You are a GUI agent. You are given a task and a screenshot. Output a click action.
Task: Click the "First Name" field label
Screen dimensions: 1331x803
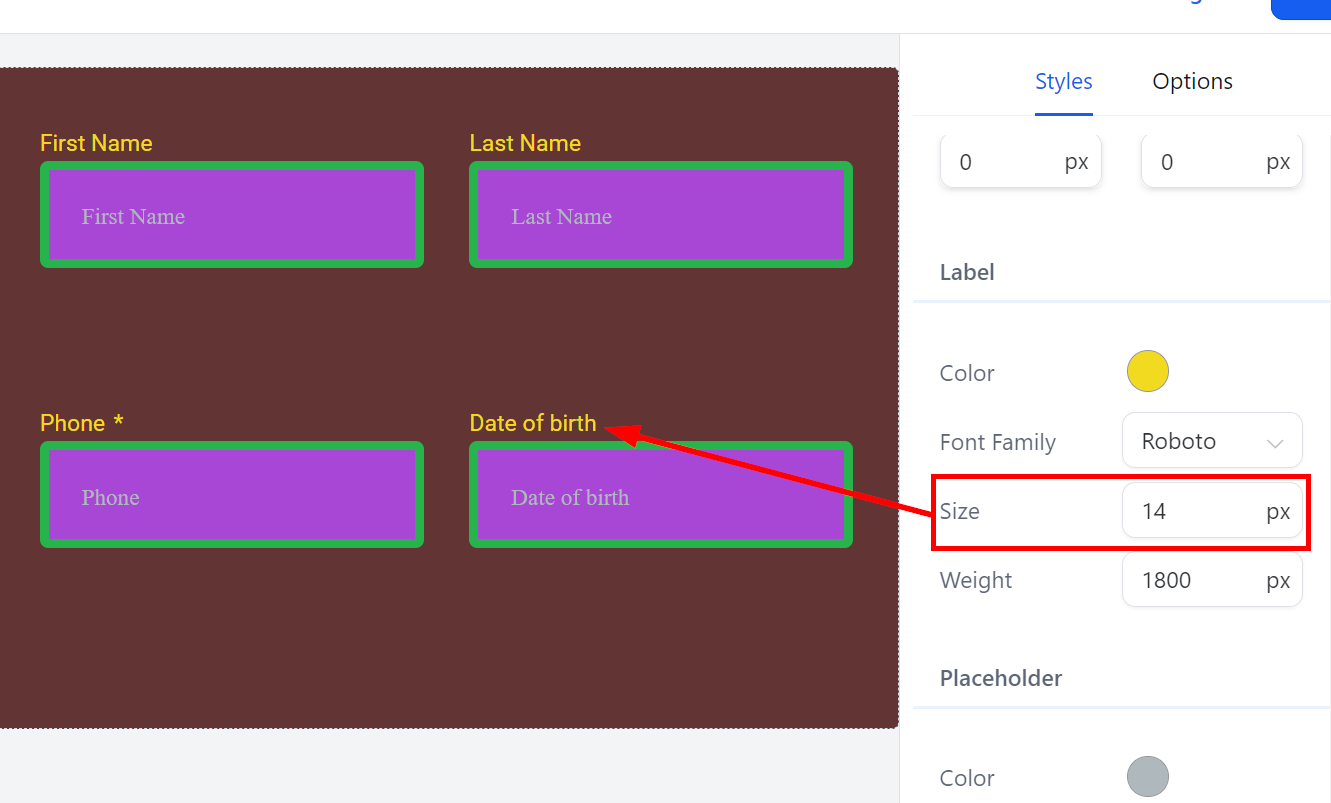[96, 143]
